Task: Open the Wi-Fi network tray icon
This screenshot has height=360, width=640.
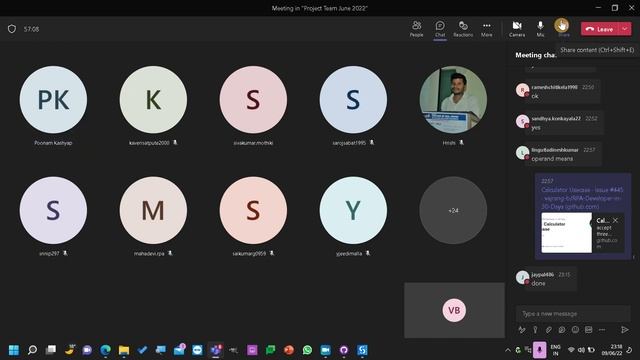Action: click(571, 350)
